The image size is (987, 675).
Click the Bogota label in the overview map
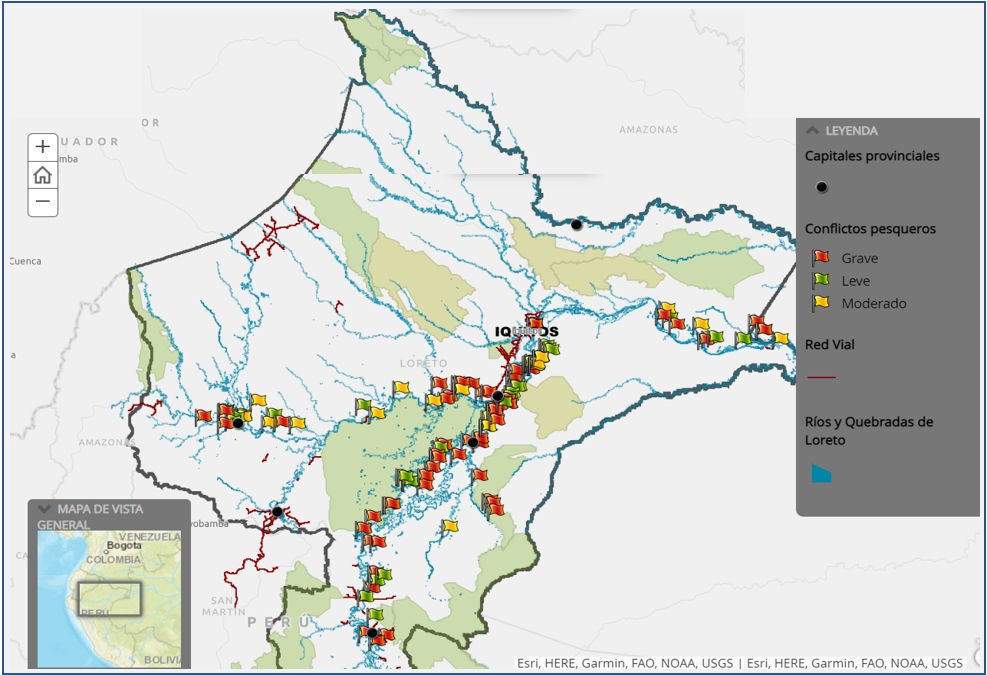pos(124,546)
